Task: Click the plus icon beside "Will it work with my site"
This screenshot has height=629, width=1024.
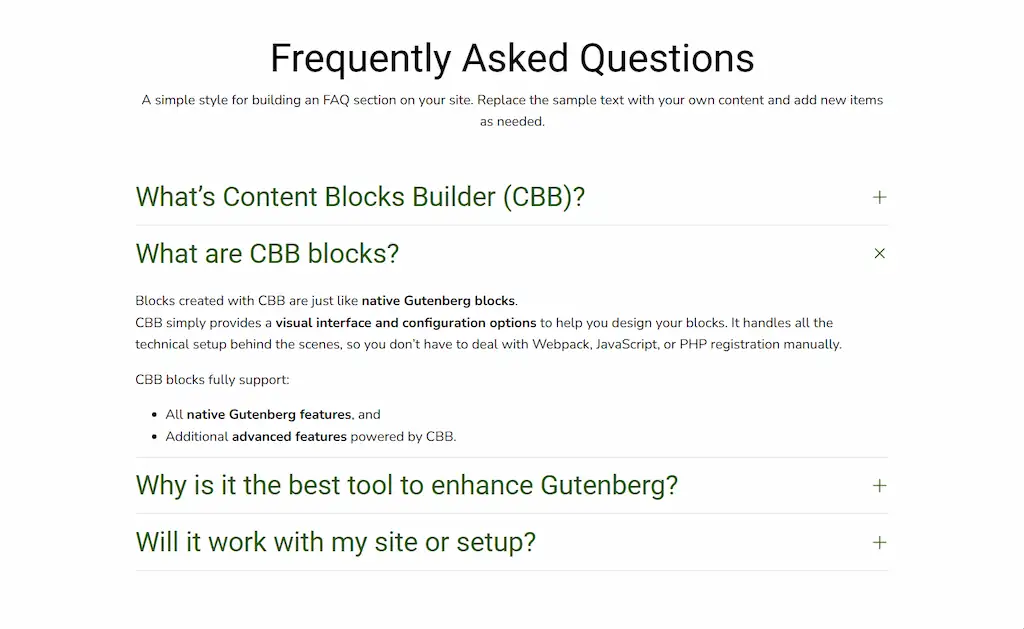Action: (879, 543)
